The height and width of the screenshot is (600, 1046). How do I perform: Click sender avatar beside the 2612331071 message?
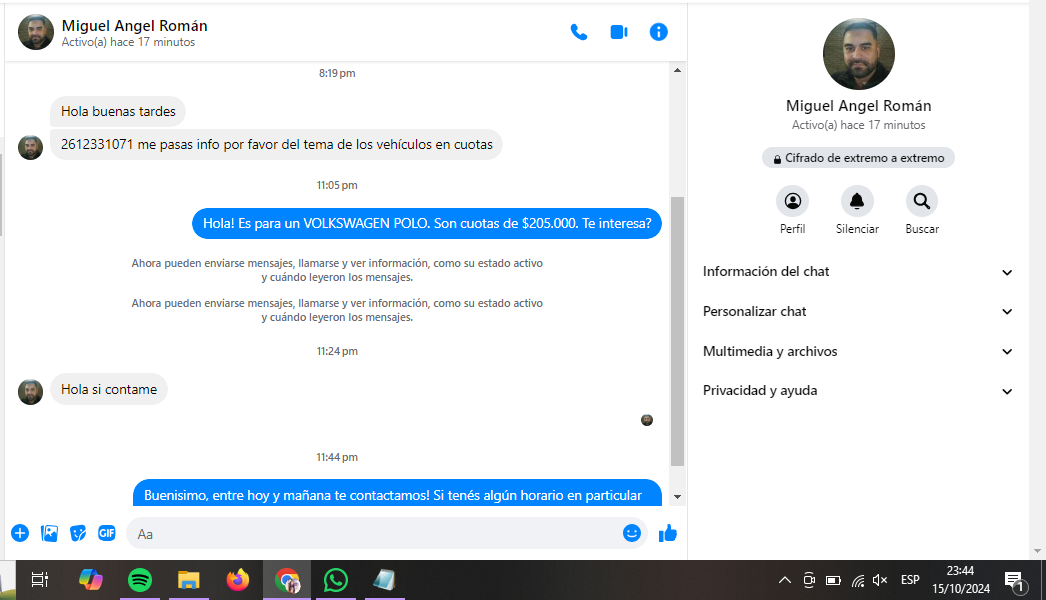coord(30,147)
